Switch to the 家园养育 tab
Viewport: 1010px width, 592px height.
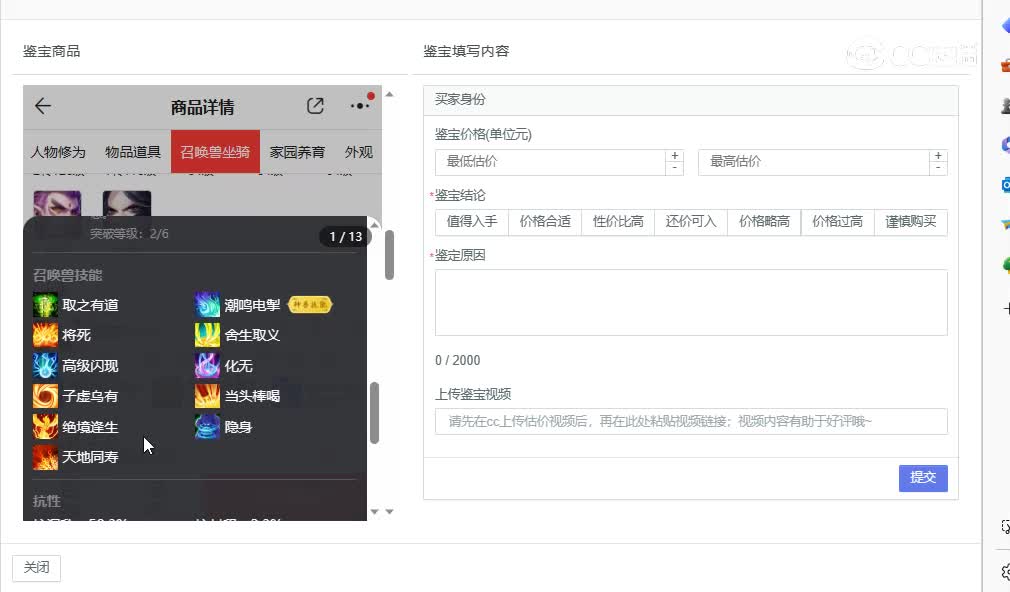click(x=297, y=152)
